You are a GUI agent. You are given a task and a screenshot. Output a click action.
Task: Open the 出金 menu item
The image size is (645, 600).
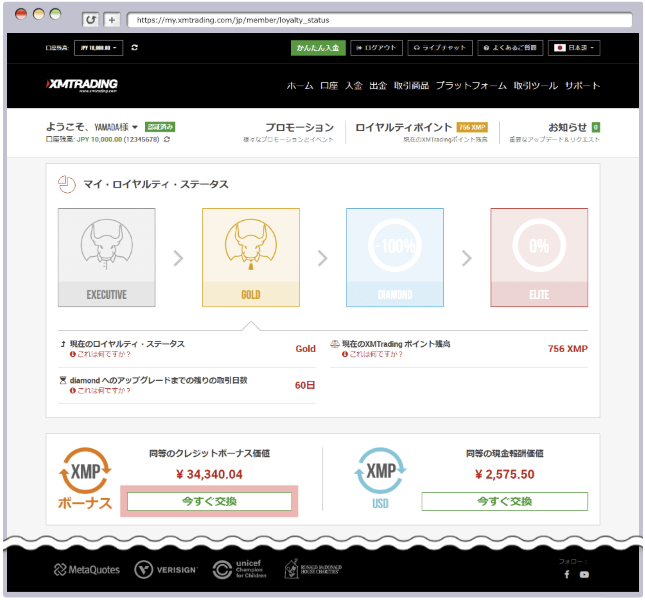[378, 86]
